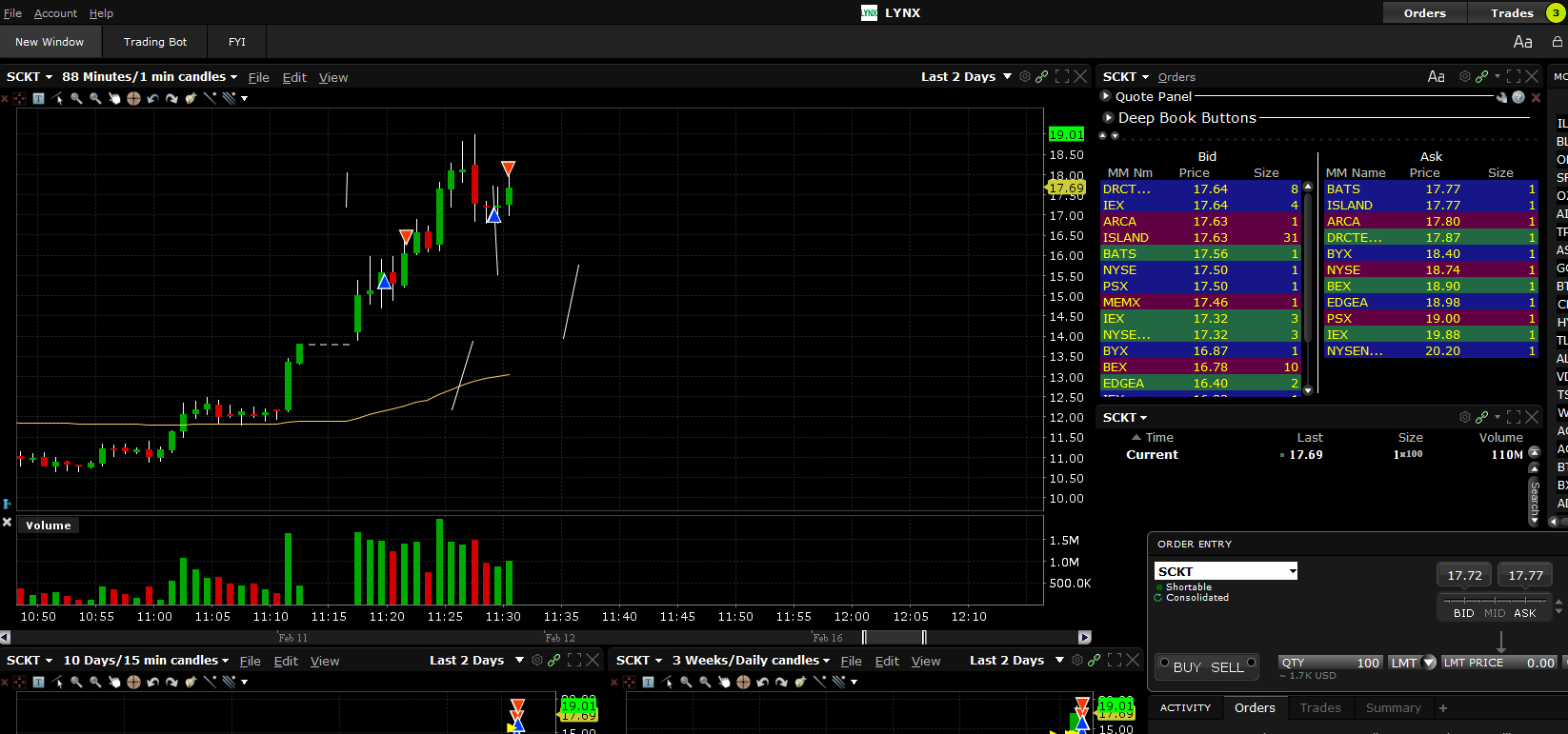
Task: Open the File menu in the menu bar
Action: click(12, 13)
